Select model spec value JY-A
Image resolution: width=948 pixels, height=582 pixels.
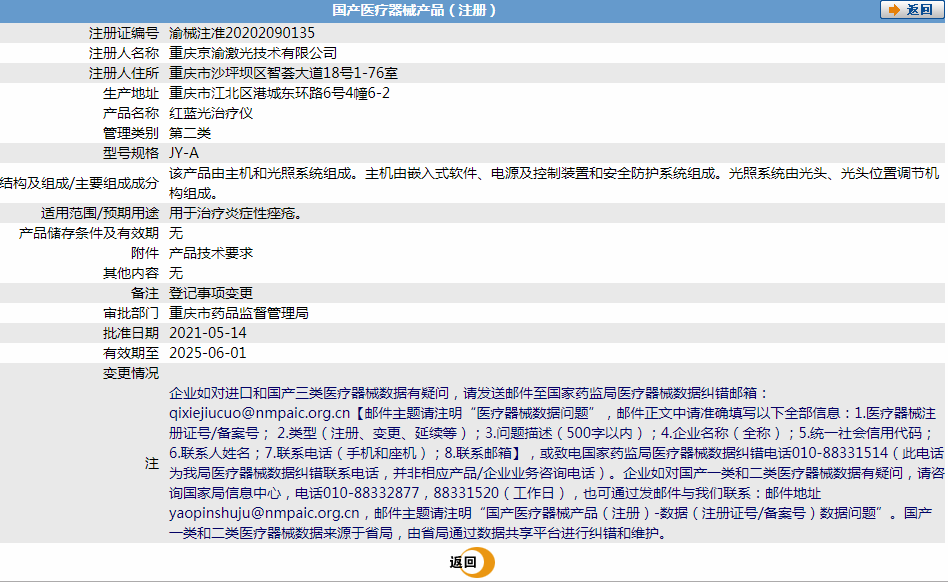(184, 153)
